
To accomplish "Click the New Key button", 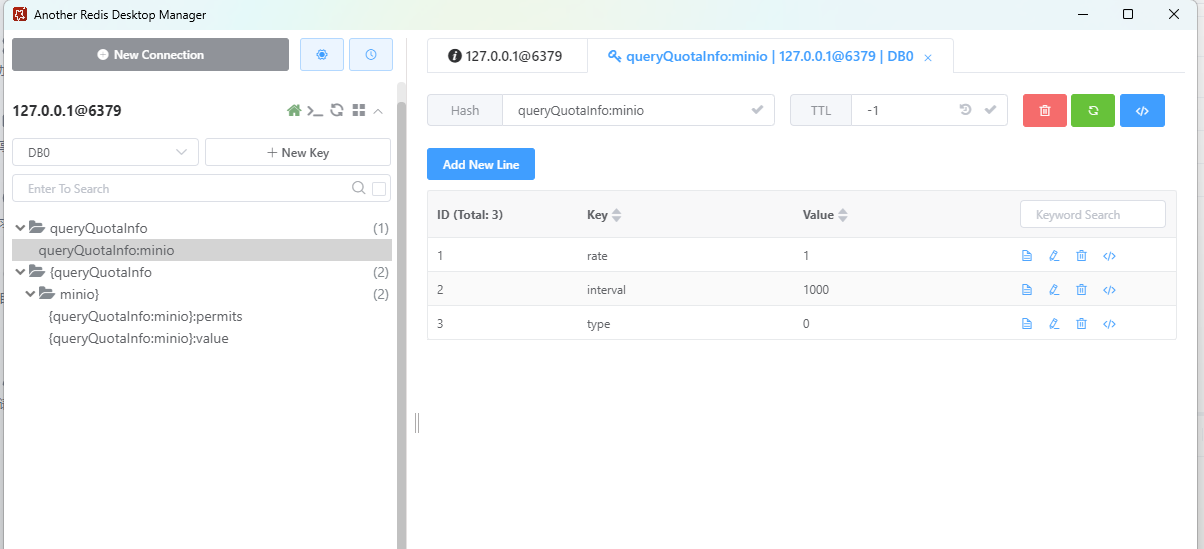I will pos(297,152).
